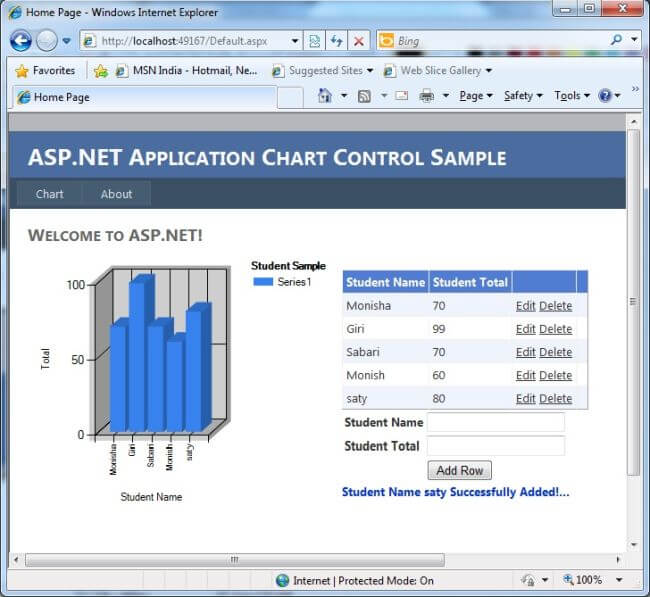
Task: Click the Internet Explorer title bar icon
Action: 15,12
